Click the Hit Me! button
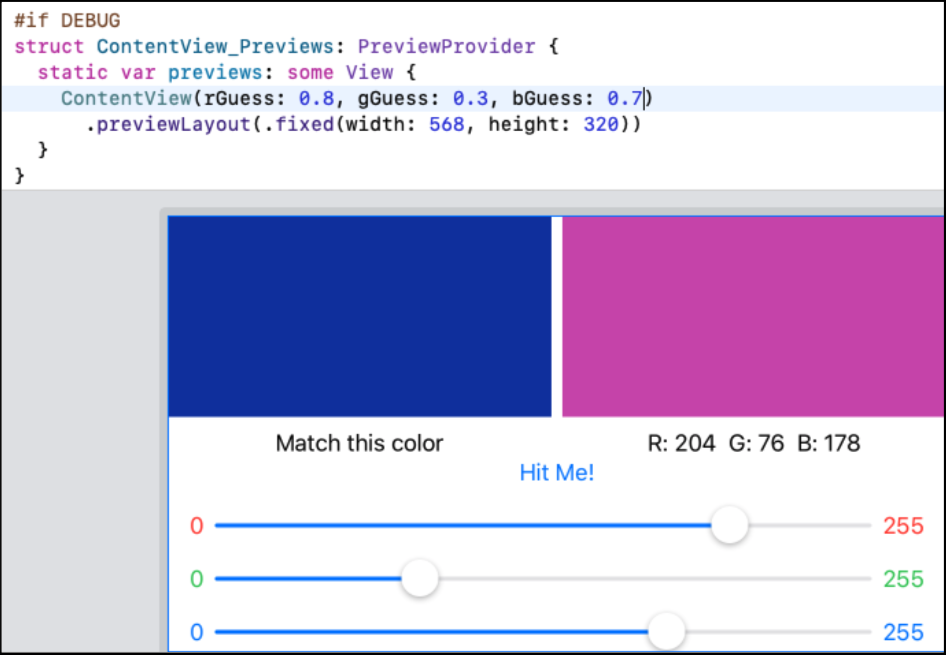The width and height of the screenshot is (946, 655). point(557,473)
